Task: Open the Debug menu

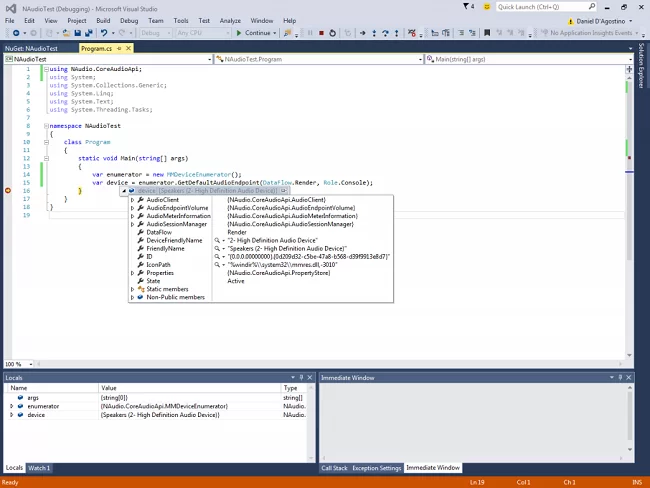Action: tap(129, 20)
